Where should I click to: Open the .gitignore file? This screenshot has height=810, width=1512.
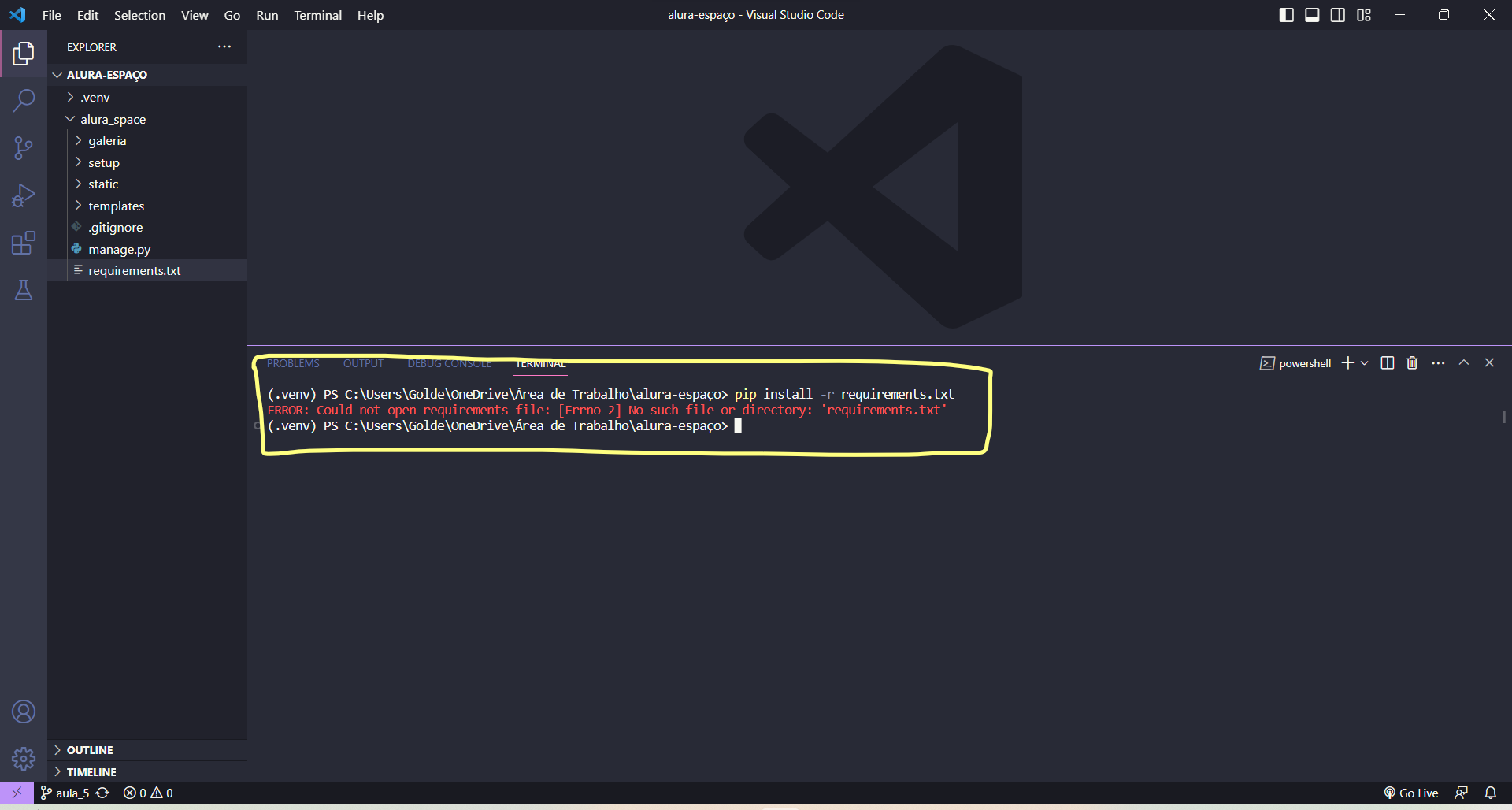pos(147,228)
